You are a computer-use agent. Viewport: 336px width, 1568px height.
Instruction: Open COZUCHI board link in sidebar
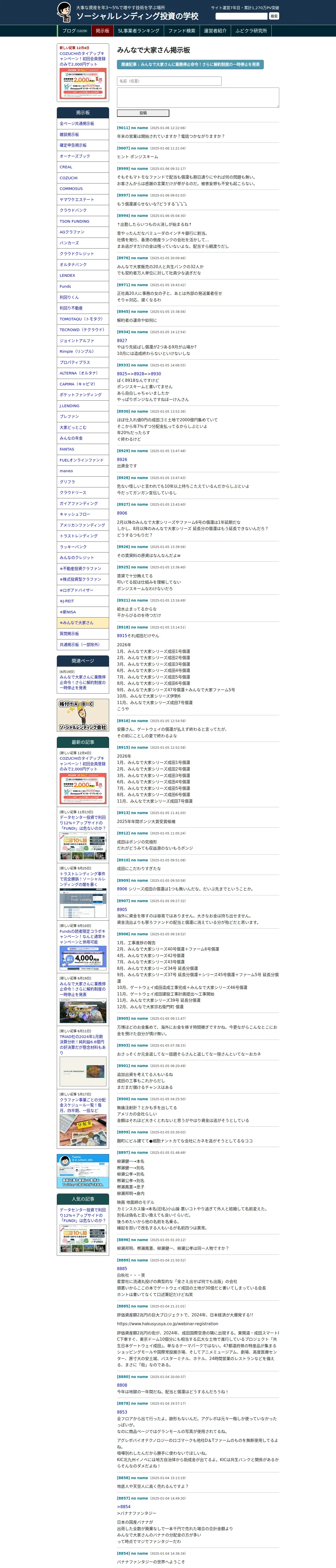coord(83,178)
